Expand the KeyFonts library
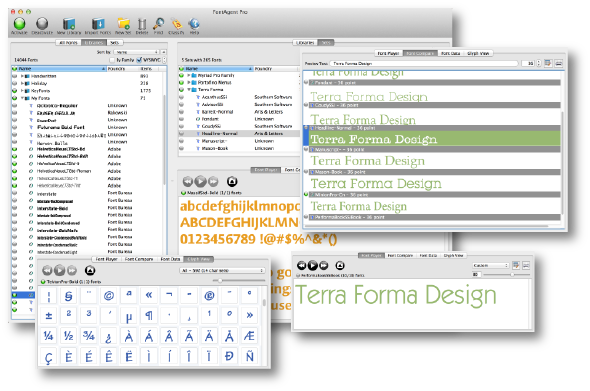 tap(22, 91)
